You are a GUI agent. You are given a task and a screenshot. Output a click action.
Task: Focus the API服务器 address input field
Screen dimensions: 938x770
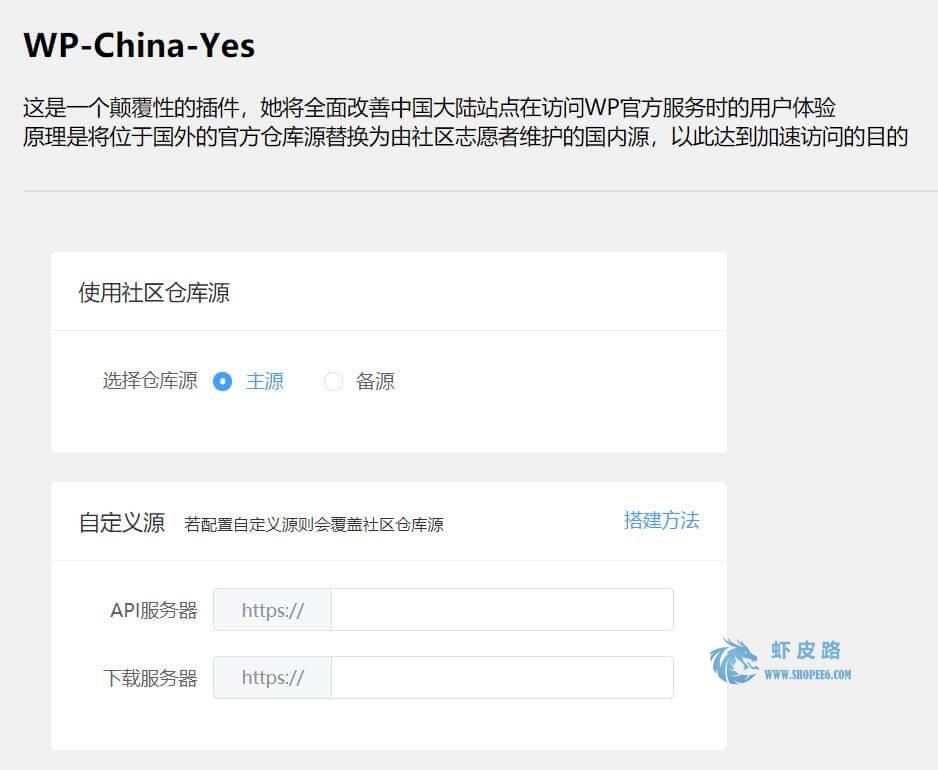(502, 610)
